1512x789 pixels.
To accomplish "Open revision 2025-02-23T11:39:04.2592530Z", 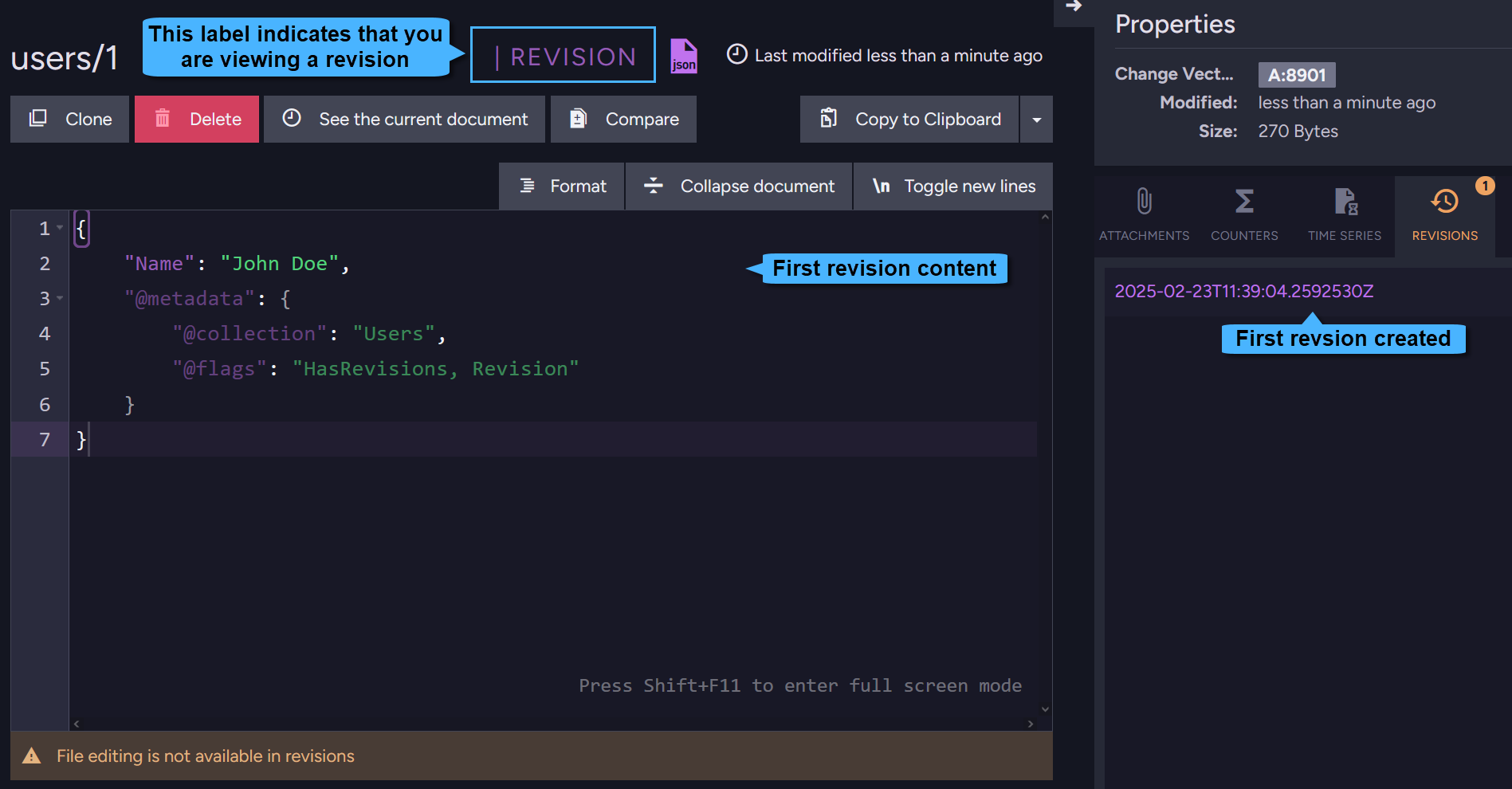I will coord(1244,292).
